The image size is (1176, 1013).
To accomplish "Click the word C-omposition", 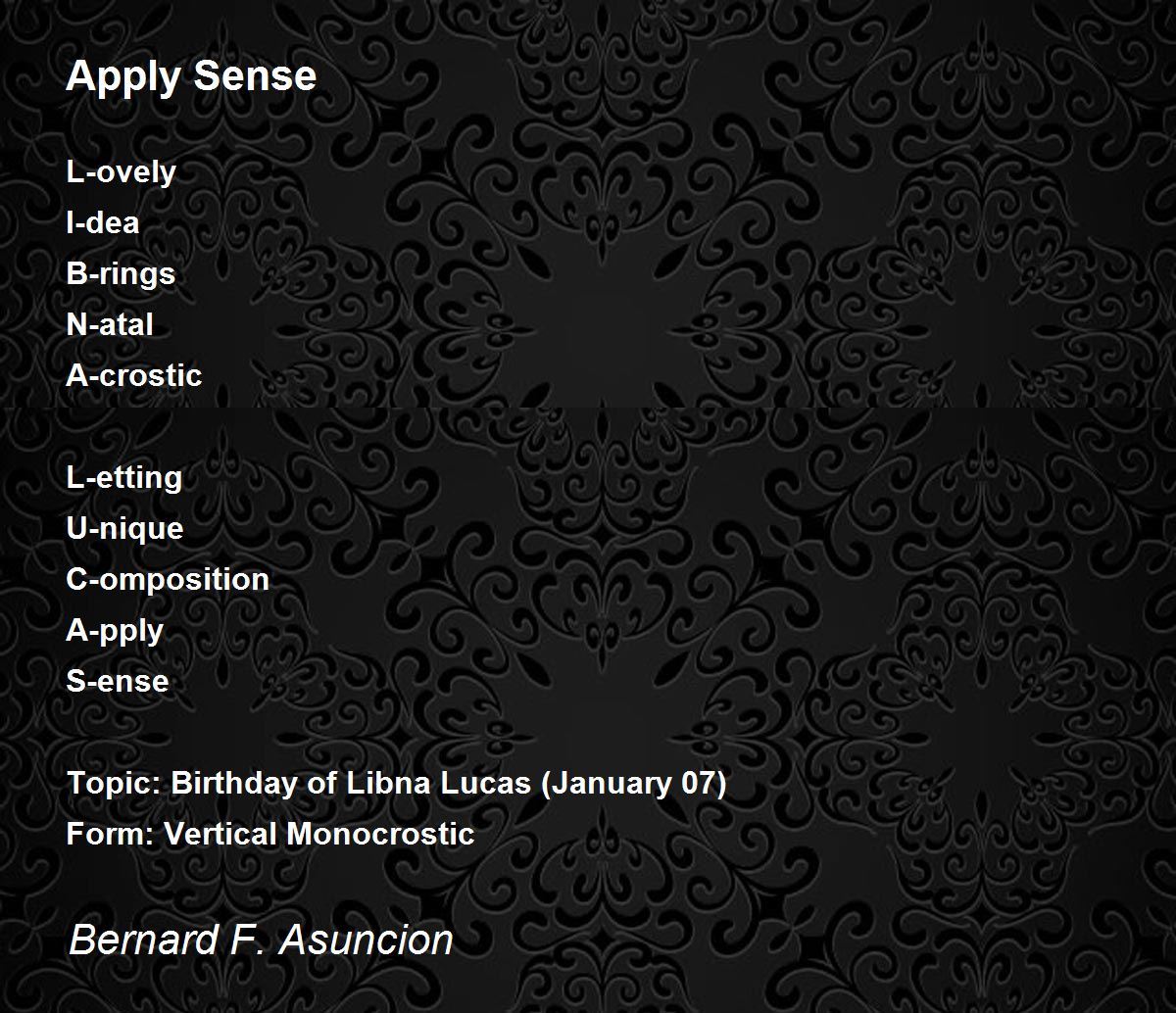I will tap(168, 580).
